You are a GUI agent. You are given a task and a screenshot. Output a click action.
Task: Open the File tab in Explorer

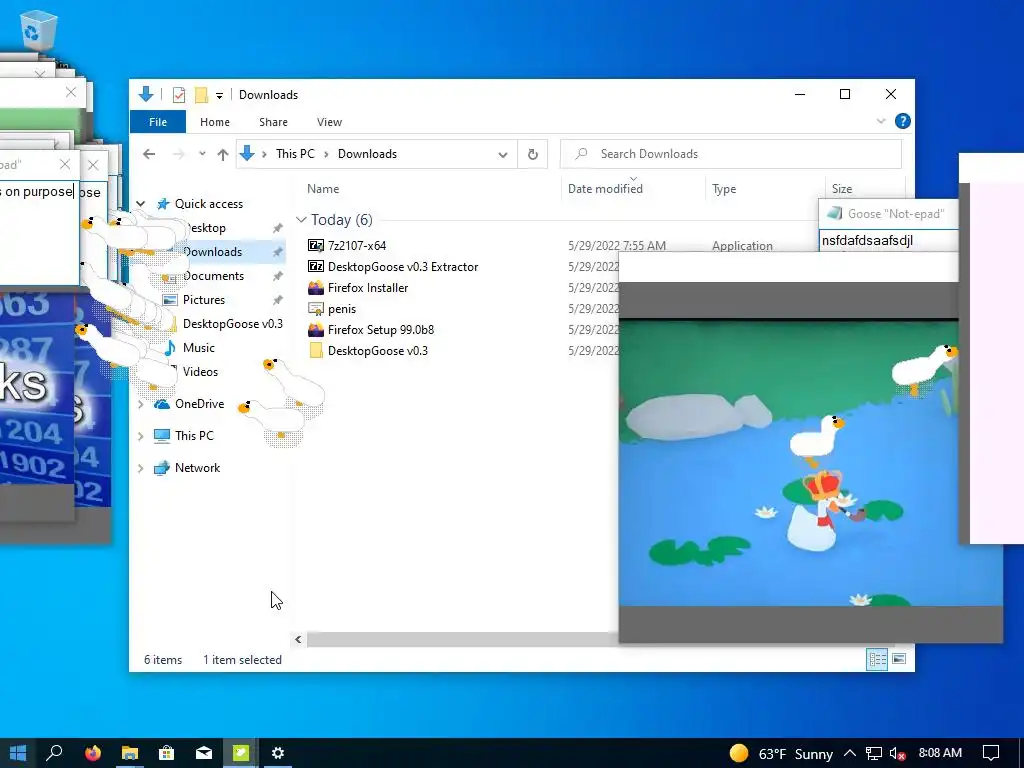pos(157,122)
